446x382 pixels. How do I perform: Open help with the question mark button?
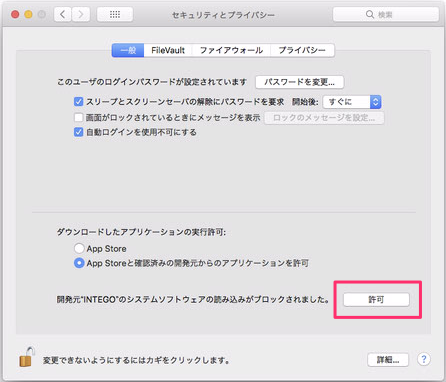point(424,359)
